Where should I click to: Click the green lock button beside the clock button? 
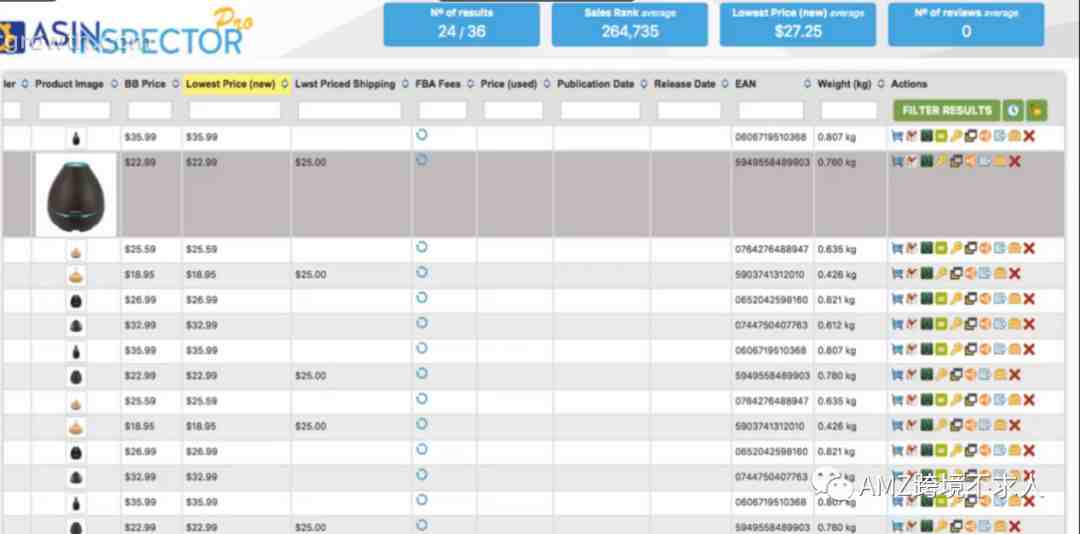(1037, 110)
